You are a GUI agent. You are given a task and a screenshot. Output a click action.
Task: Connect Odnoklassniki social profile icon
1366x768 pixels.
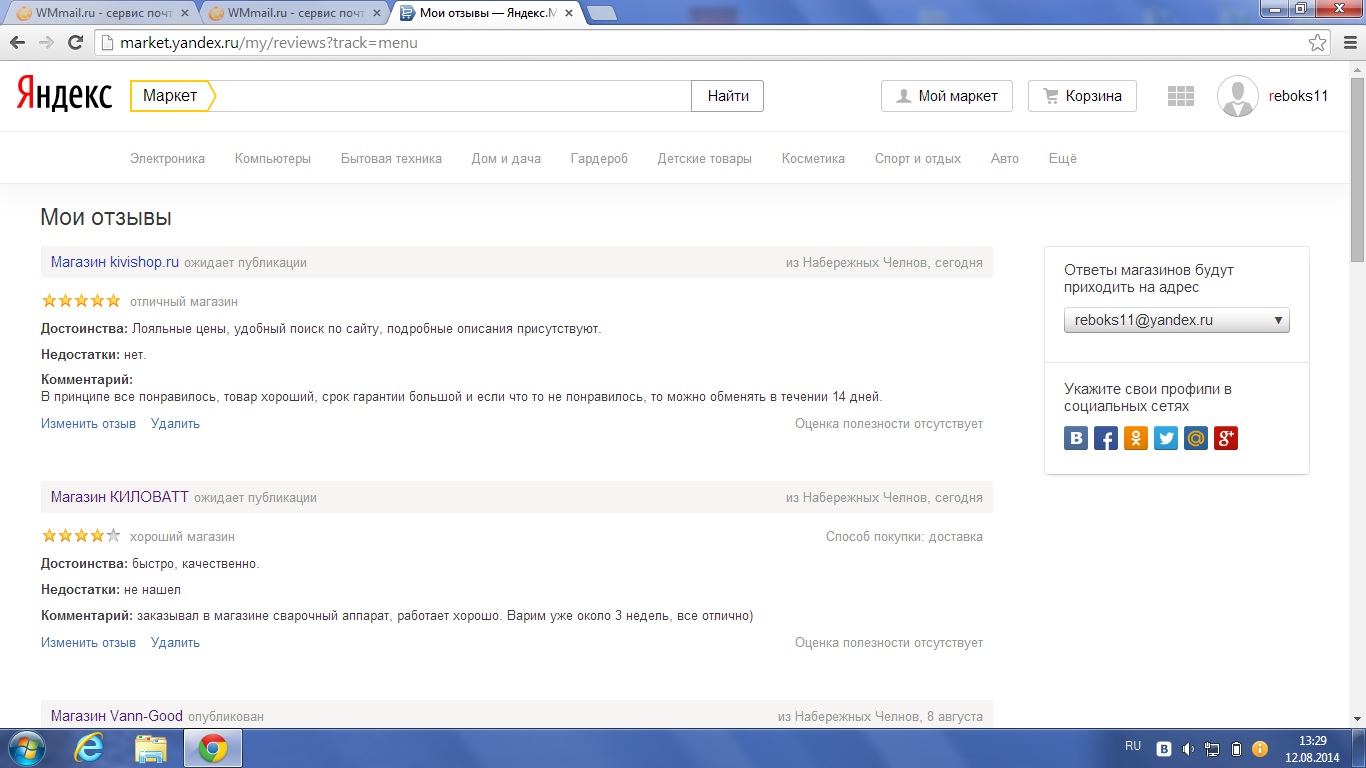(x=1136, y=438)
